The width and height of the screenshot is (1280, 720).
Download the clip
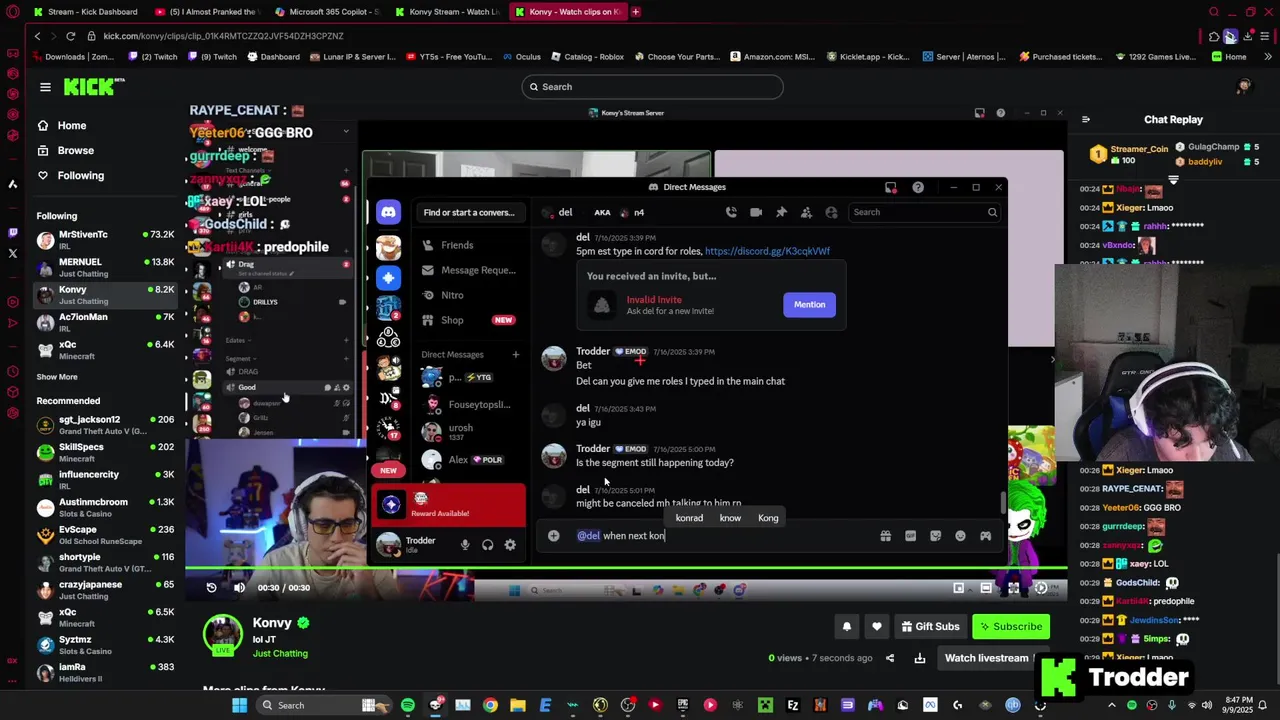[x=920, y=658]
